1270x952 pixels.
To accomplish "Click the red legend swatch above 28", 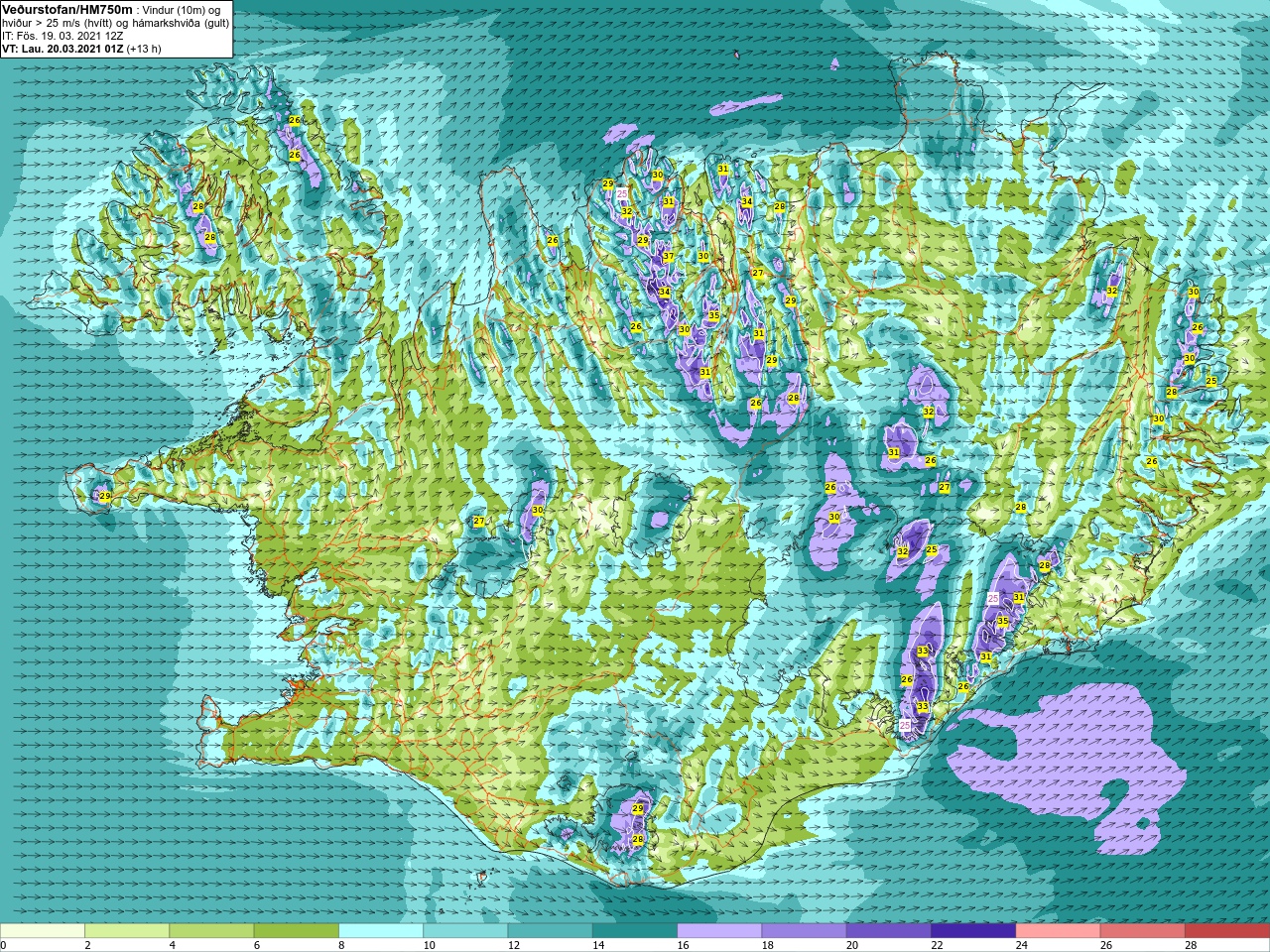I will pos(1227,931).
